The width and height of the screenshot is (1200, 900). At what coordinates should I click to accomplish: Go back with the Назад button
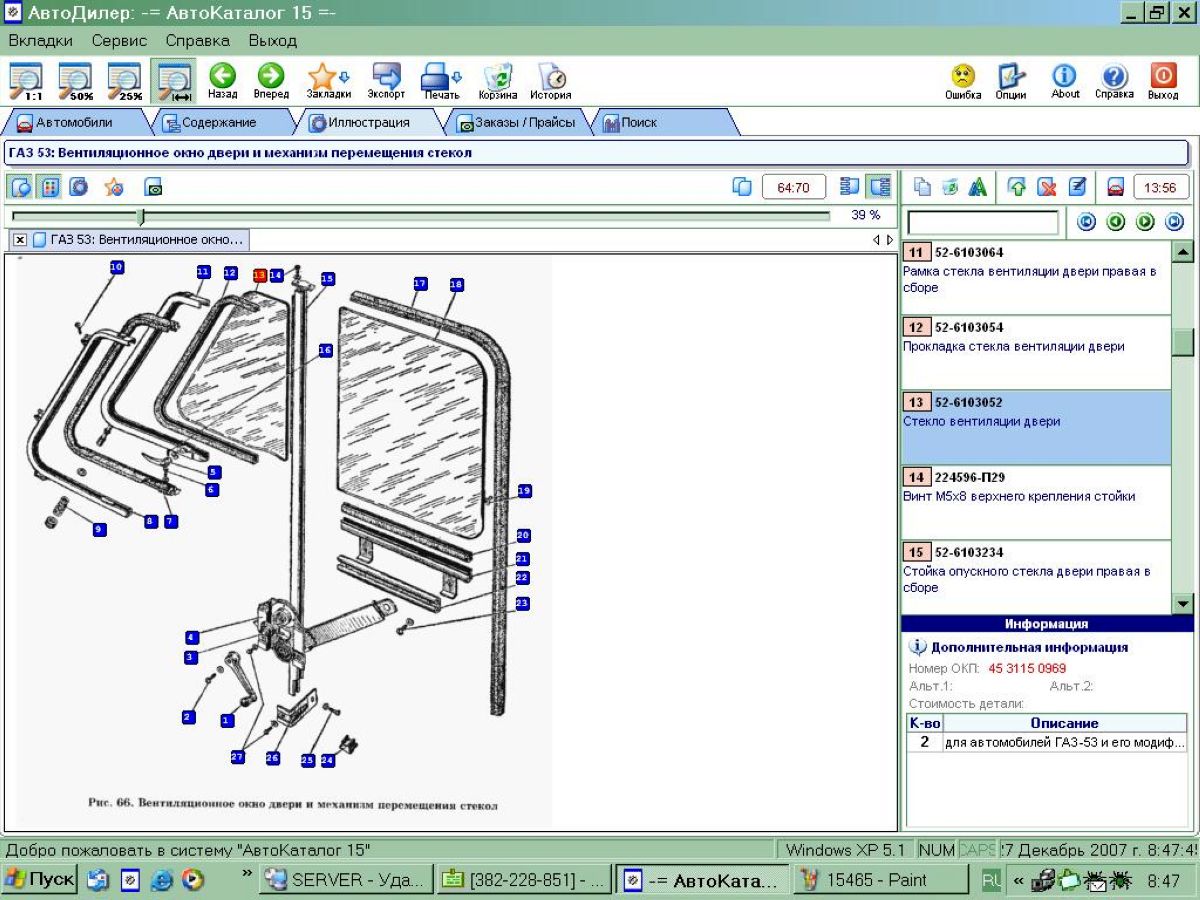(222, 80)
